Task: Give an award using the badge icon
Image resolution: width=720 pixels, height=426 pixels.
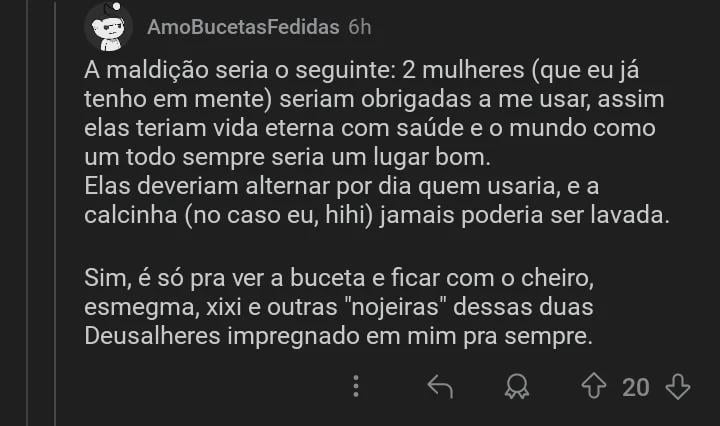Action: tap(517, 387)
